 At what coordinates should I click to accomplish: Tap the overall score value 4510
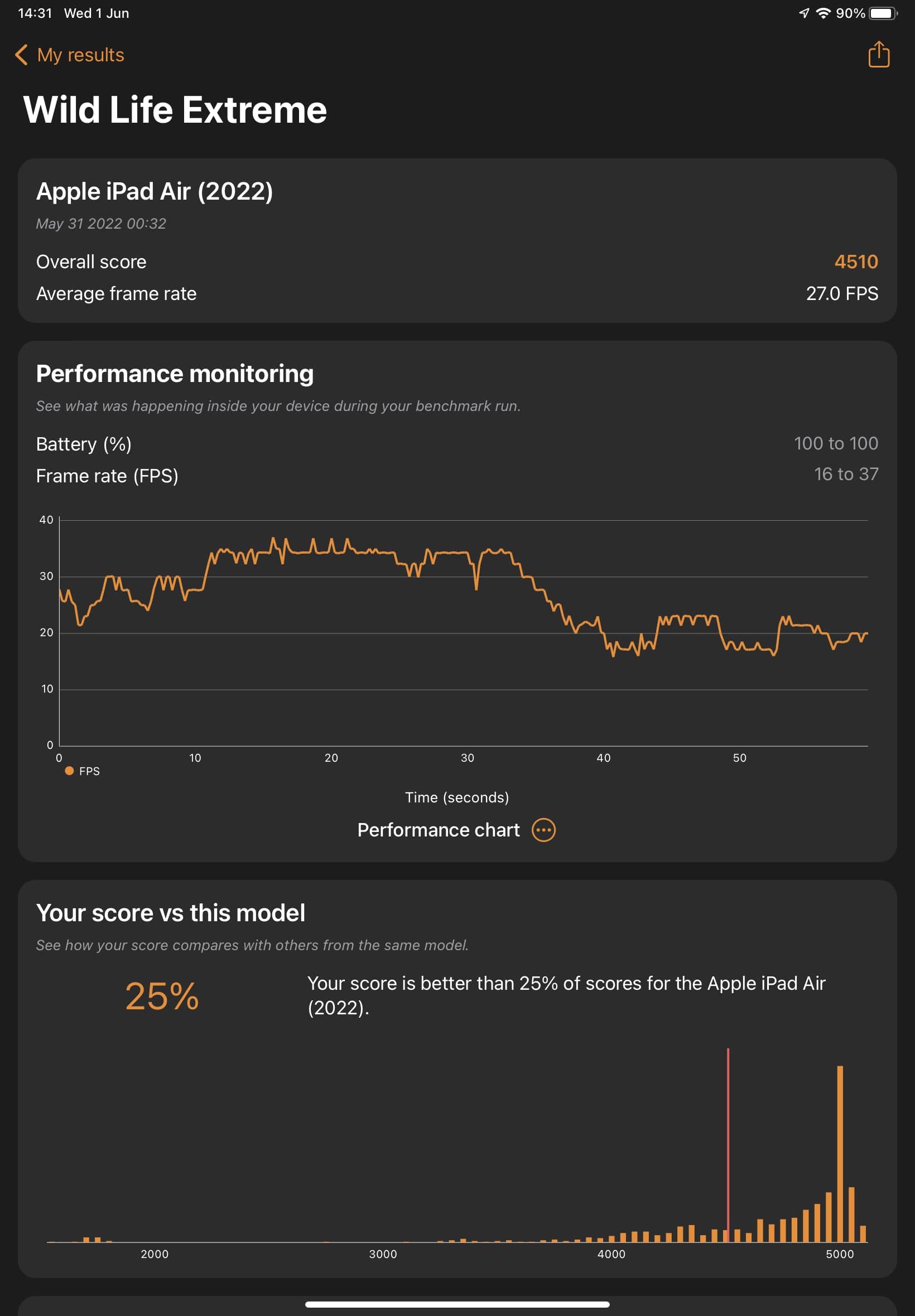point(855,262)
